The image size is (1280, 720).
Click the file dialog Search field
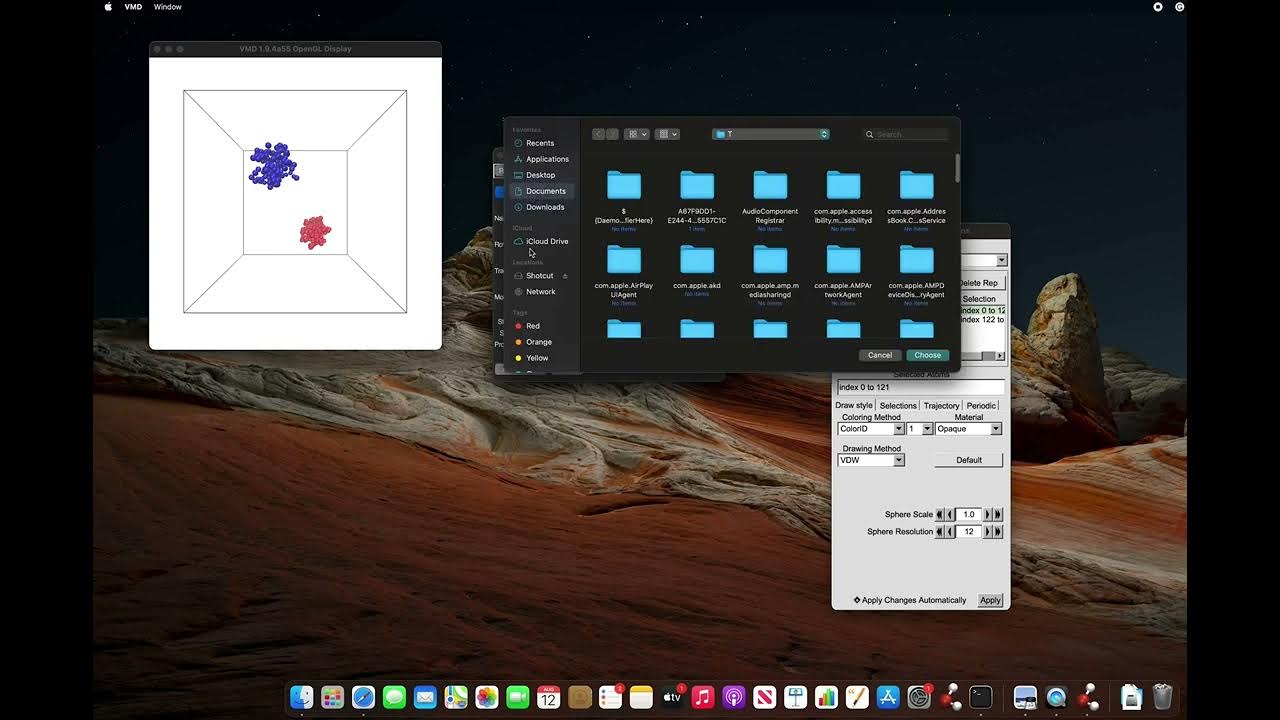[906, 134]
